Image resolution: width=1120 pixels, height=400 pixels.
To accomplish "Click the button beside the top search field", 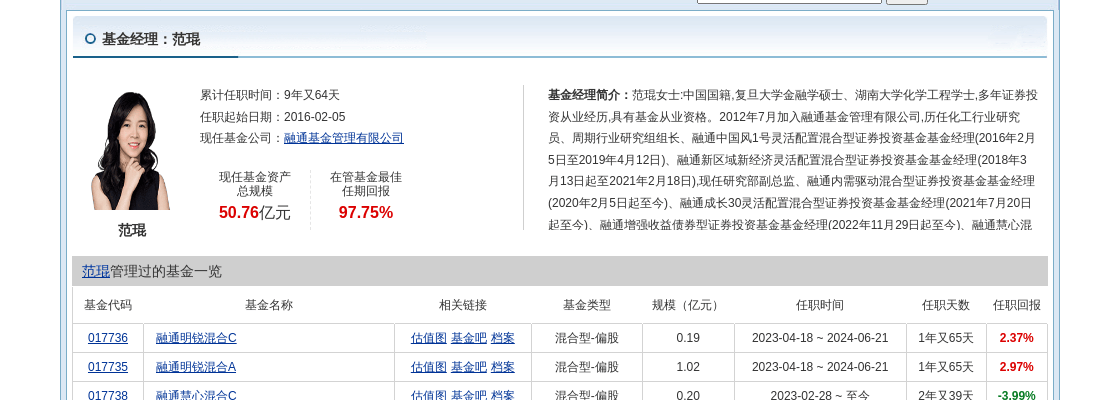I will coord(906,2).
